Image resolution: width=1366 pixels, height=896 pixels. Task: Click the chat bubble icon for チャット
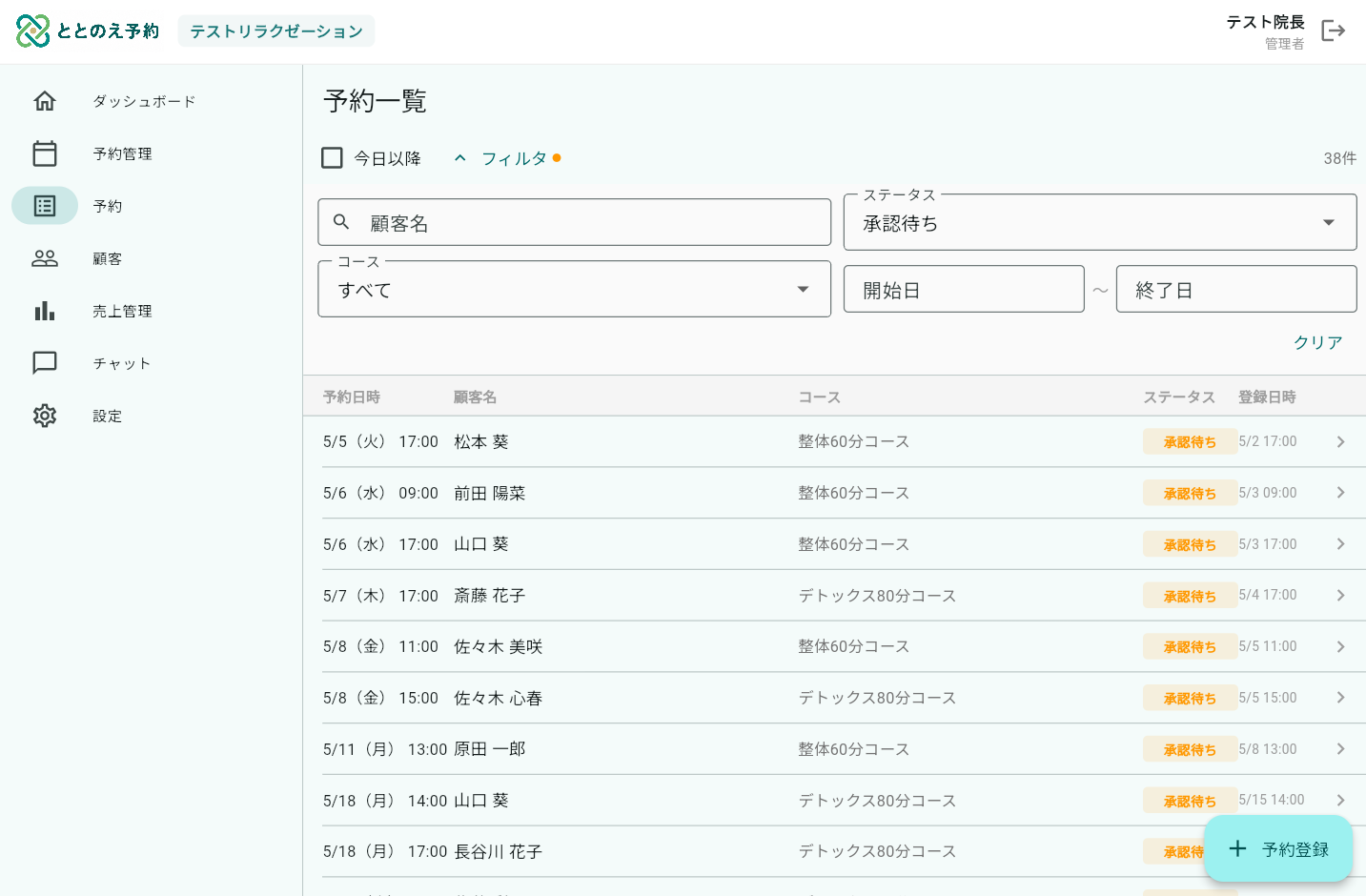pyautogui.click(x=45, y=363)
